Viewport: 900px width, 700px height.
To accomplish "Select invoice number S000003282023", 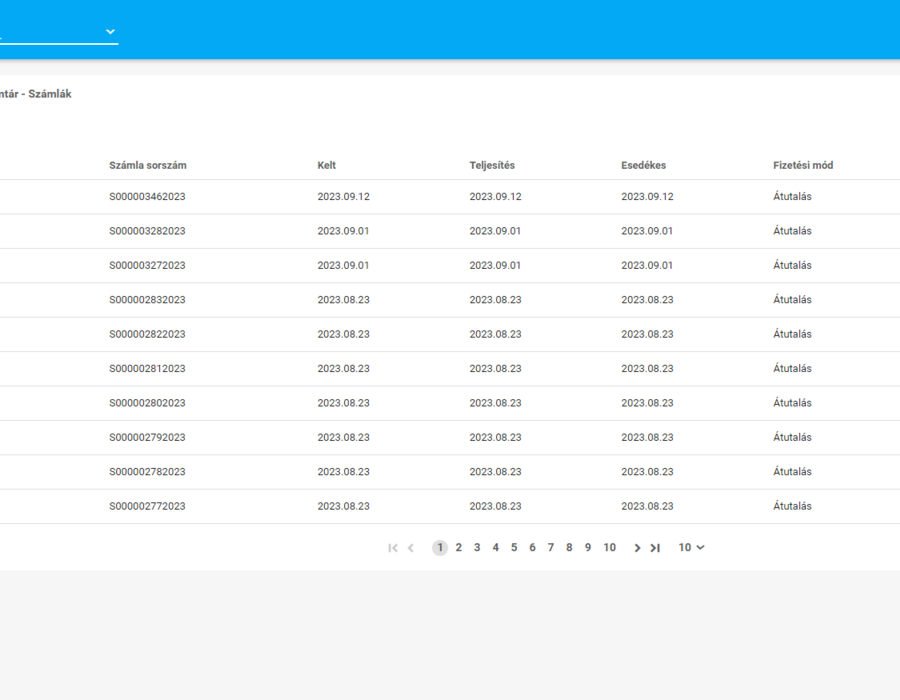I will click(x=148, y=231).
